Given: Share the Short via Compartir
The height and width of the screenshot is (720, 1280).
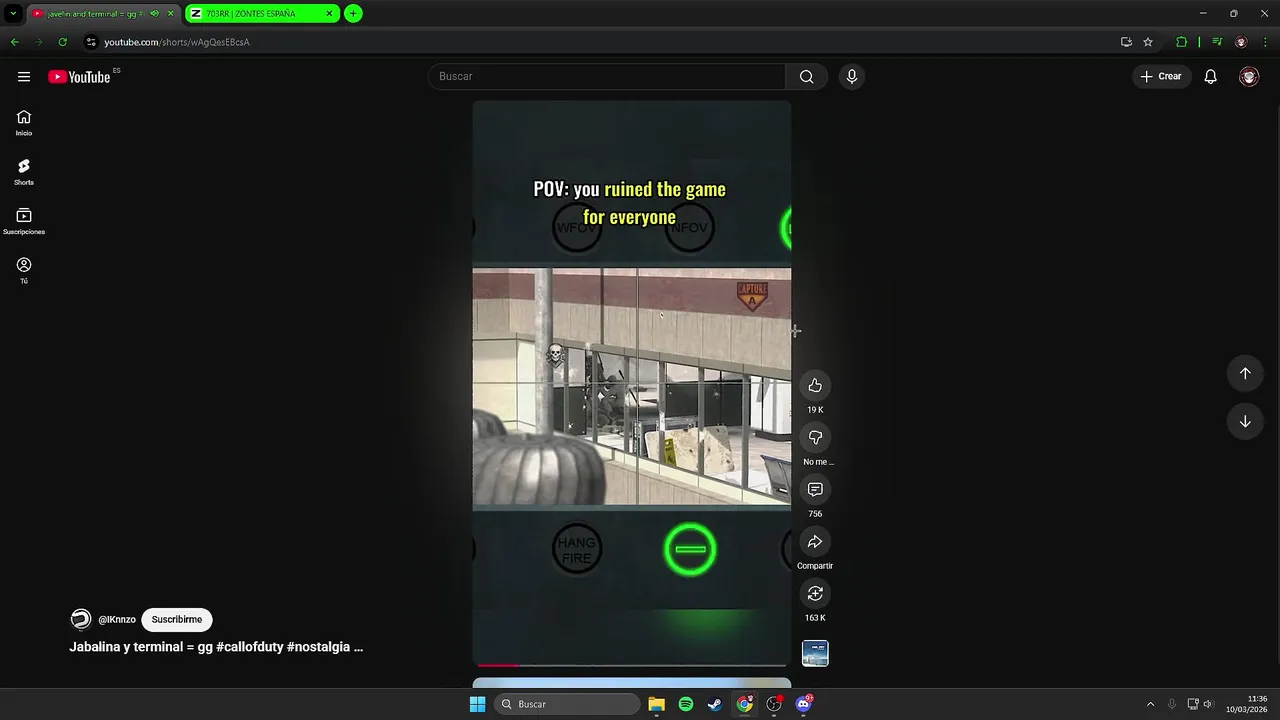Looking at the screenshot, I should click(815, 542).
